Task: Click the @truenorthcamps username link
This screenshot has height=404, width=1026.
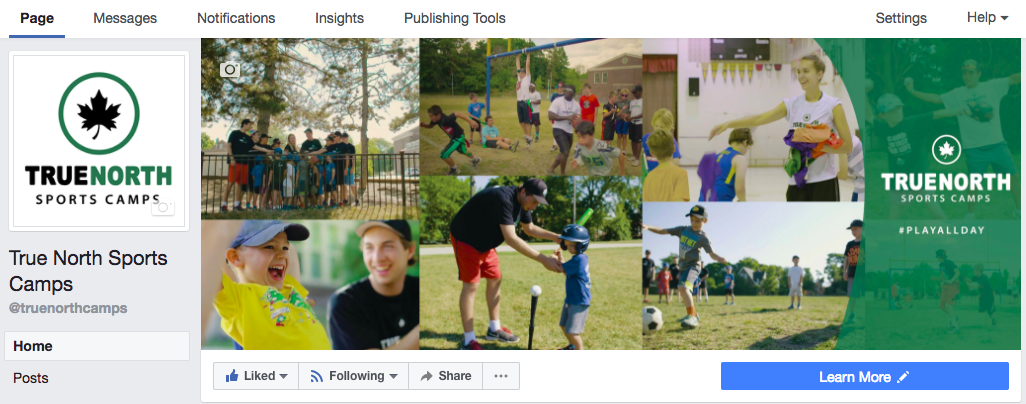Action: click(x=68, y=308)
